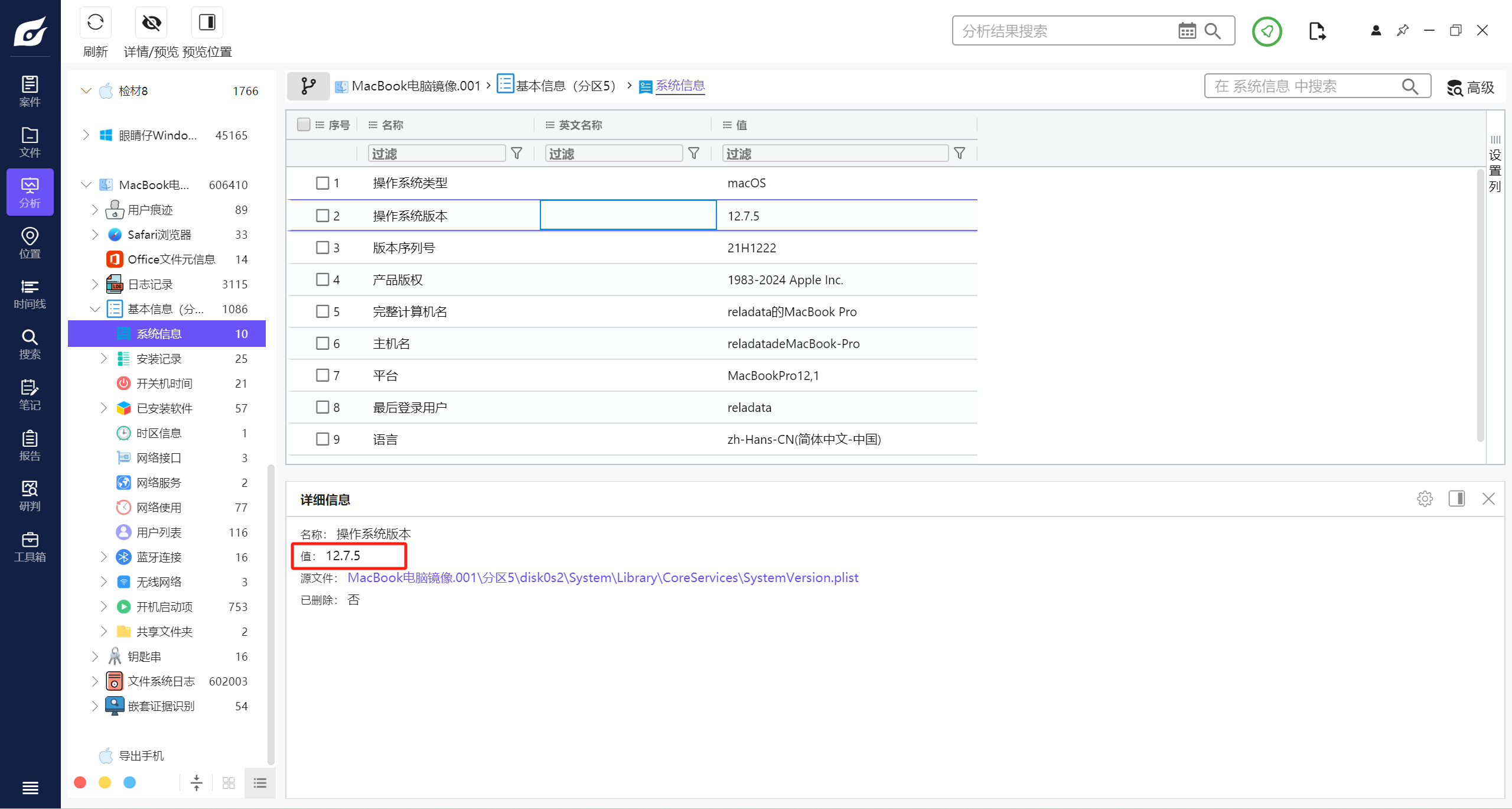1512x809 pixels.
Task: Expand the 眼睛仔Windo... tree node
Action: coord(86,135)
